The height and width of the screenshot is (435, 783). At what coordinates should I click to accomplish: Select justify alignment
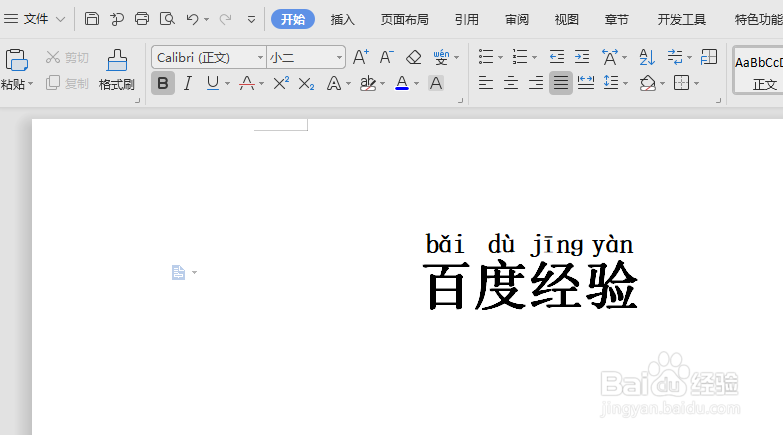560,83
